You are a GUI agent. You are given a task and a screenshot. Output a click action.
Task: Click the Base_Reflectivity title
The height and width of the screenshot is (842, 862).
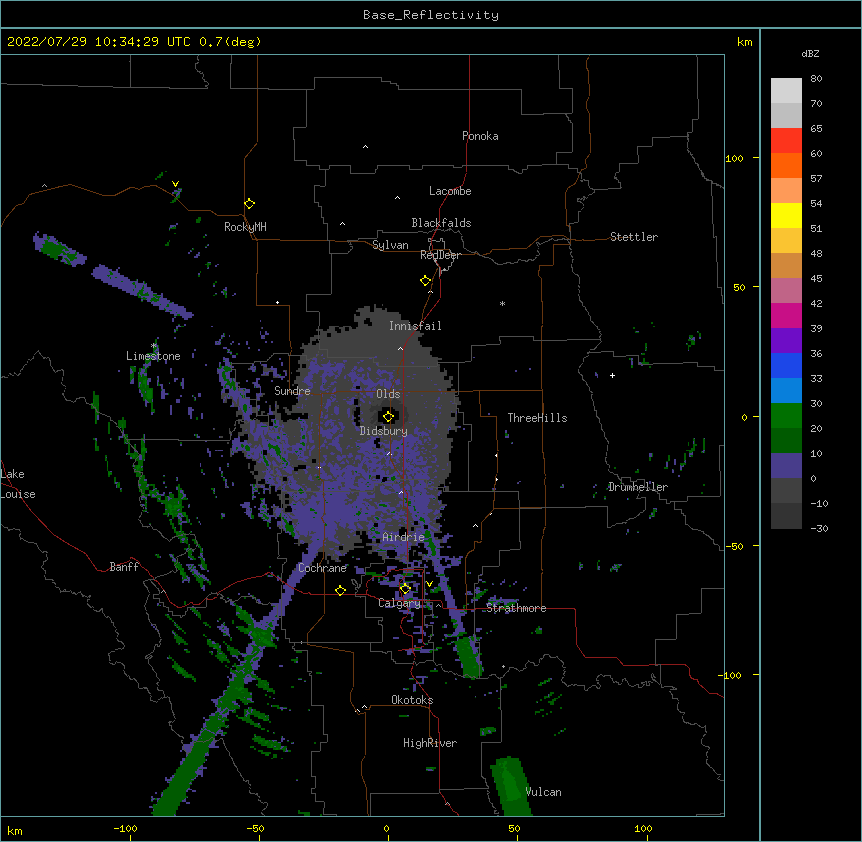[431, 15]
